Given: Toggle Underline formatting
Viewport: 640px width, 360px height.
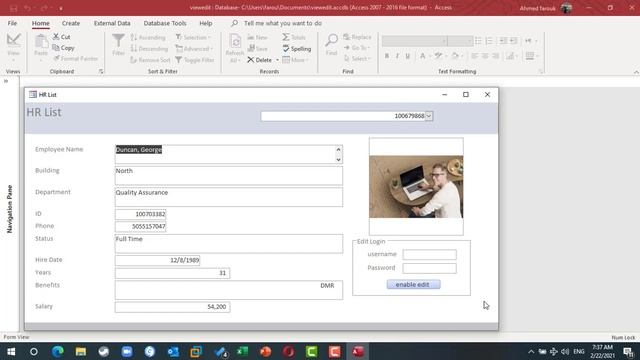Looking at the screenshot, I should pos(407,56).
